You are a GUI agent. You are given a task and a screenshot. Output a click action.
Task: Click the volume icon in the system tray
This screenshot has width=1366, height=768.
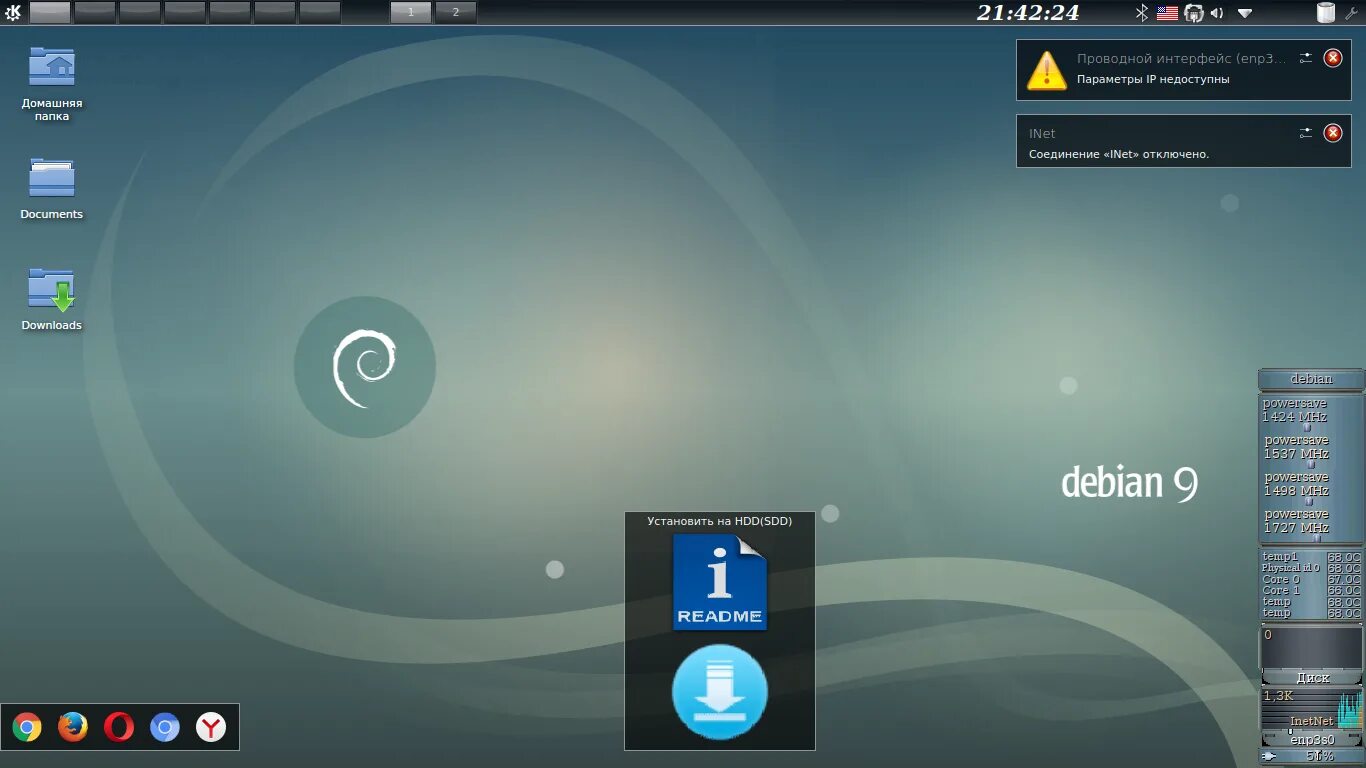pos(1216,13)
